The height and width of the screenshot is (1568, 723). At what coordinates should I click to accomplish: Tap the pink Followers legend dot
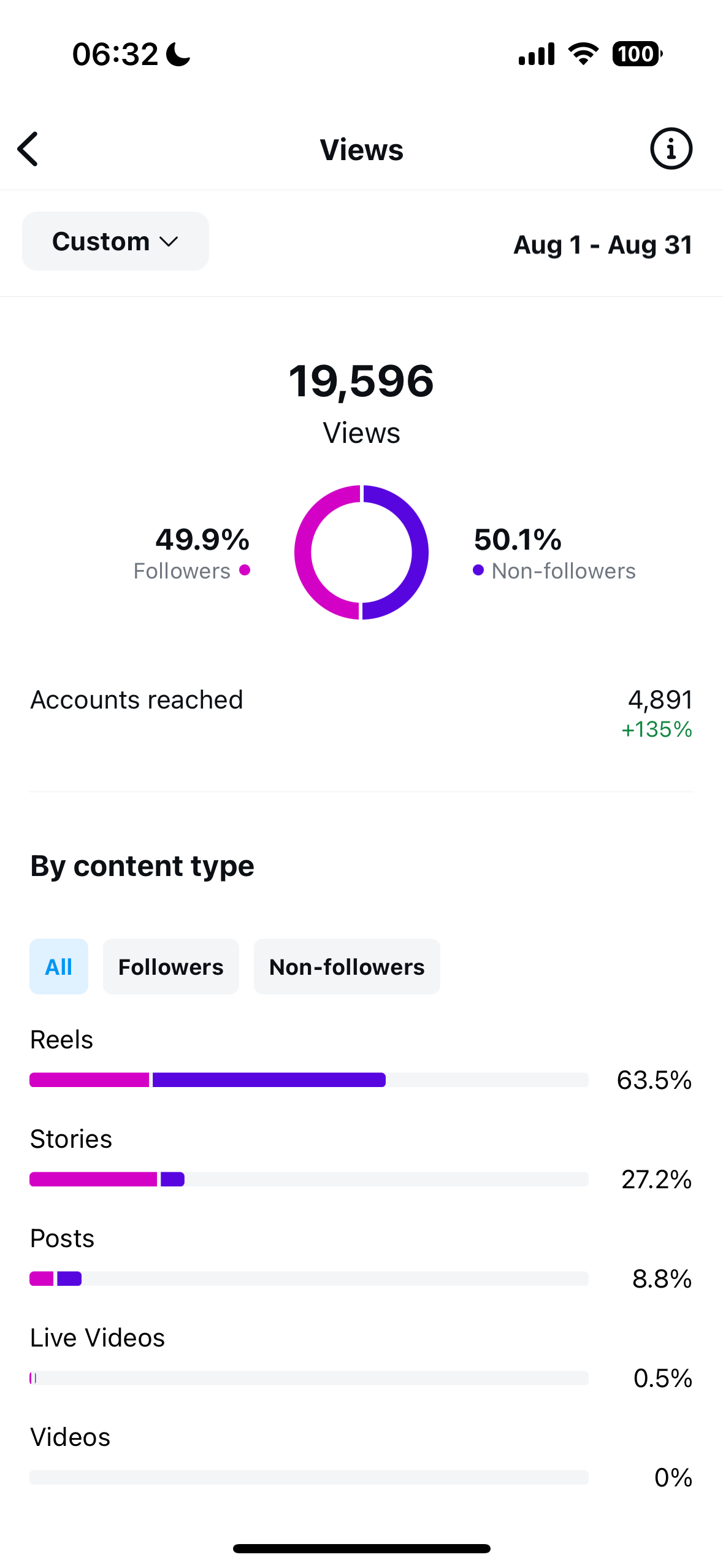click(x=245, y=571)
